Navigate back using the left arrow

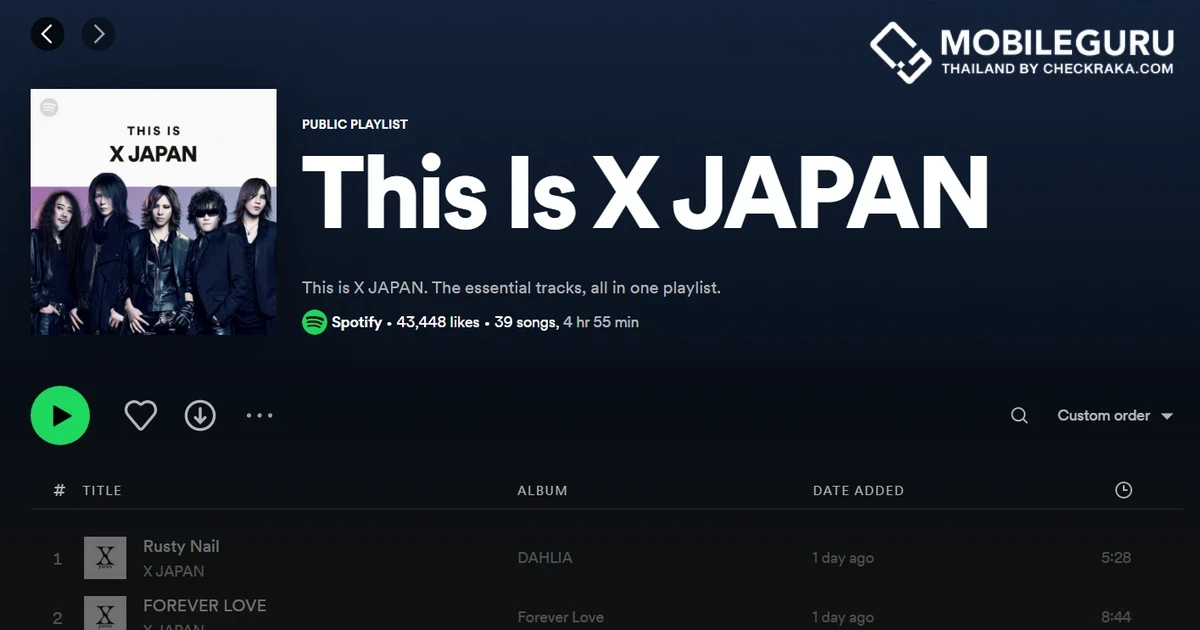[x=48, y=33]
